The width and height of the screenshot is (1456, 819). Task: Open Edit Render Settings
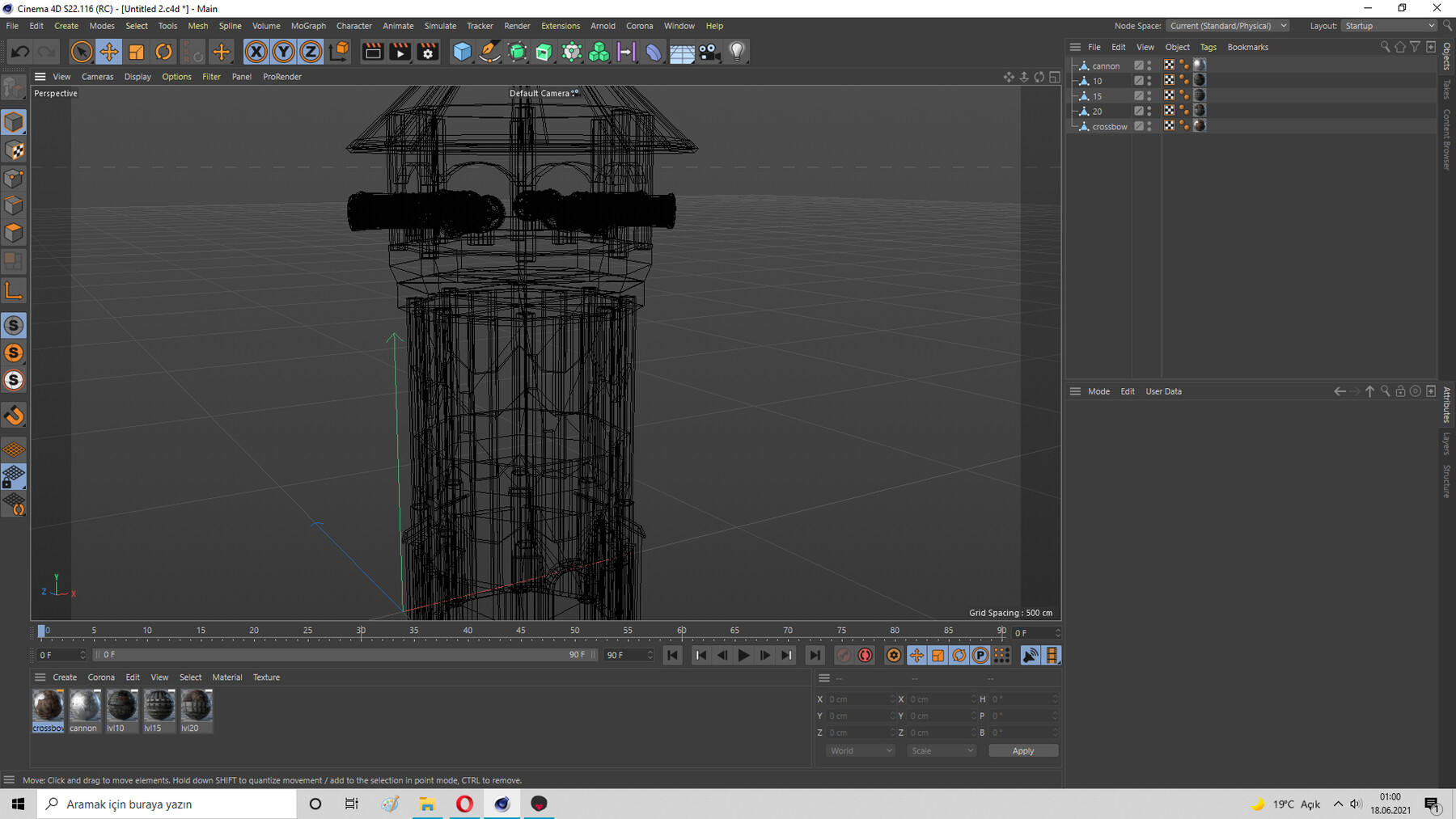pos(428,53)
